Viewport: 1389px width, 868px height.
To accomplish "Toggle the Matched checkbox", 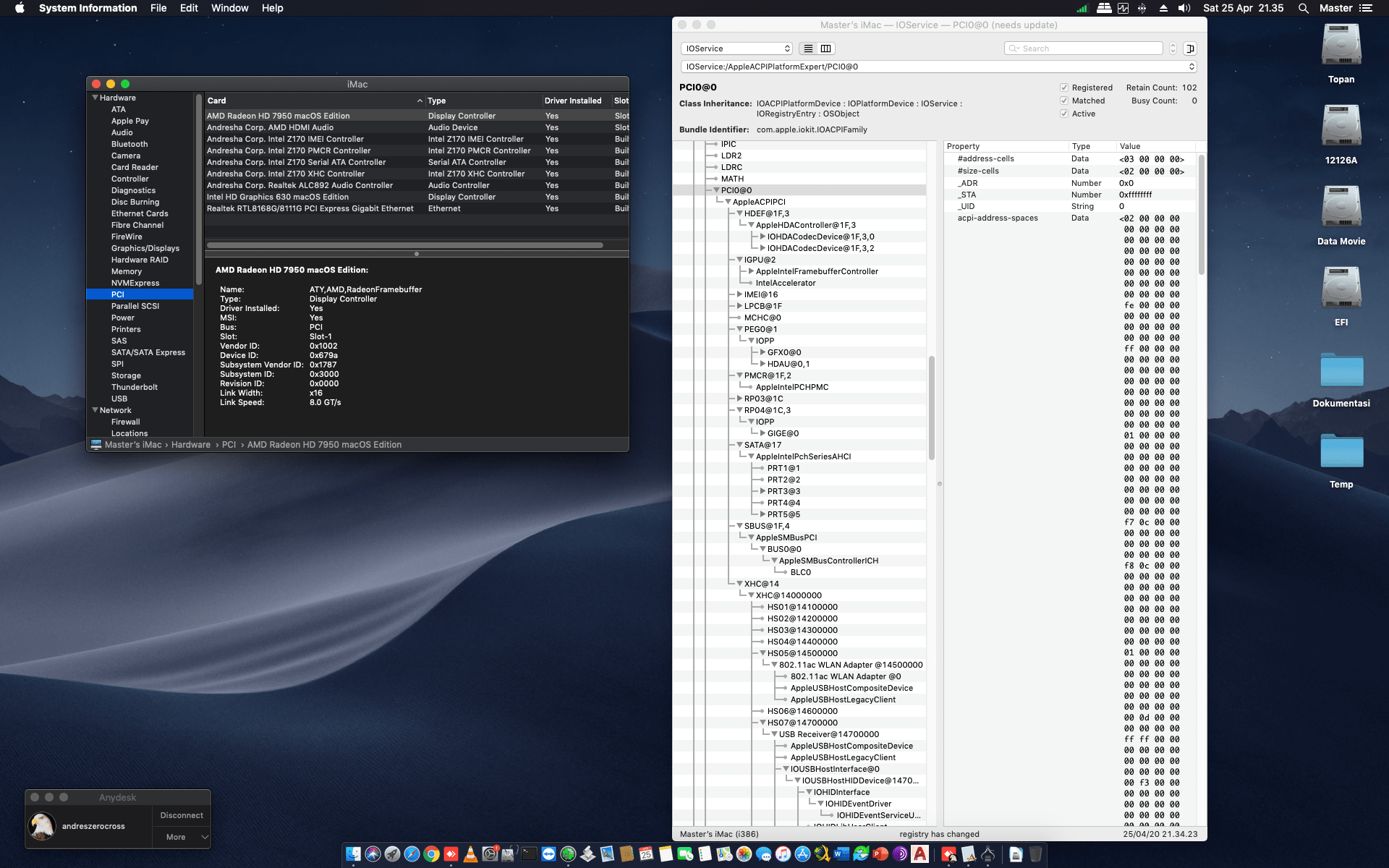I will point(1064,101).
